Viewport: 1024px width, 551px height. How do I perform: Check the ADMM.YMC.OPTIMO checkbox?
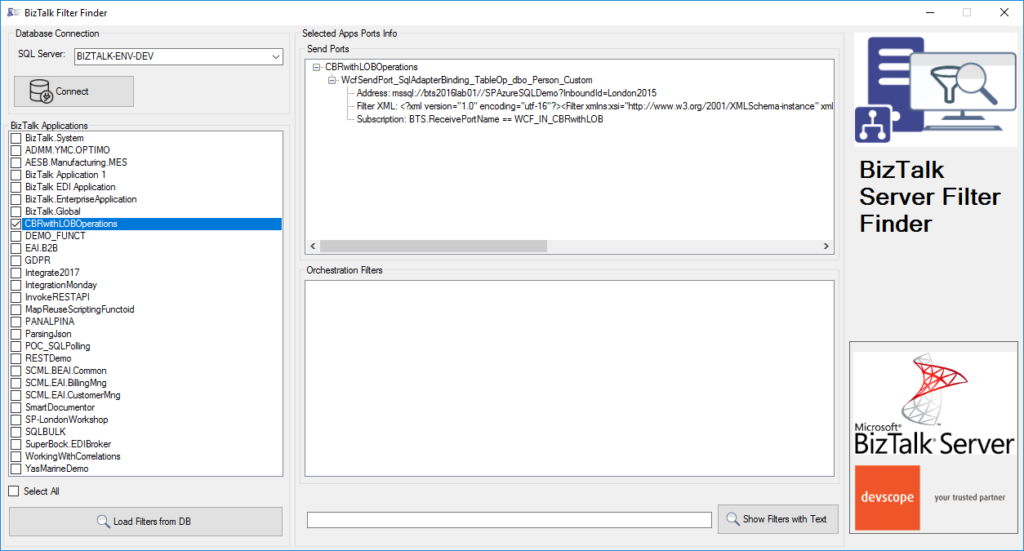[x=16, y=150]
